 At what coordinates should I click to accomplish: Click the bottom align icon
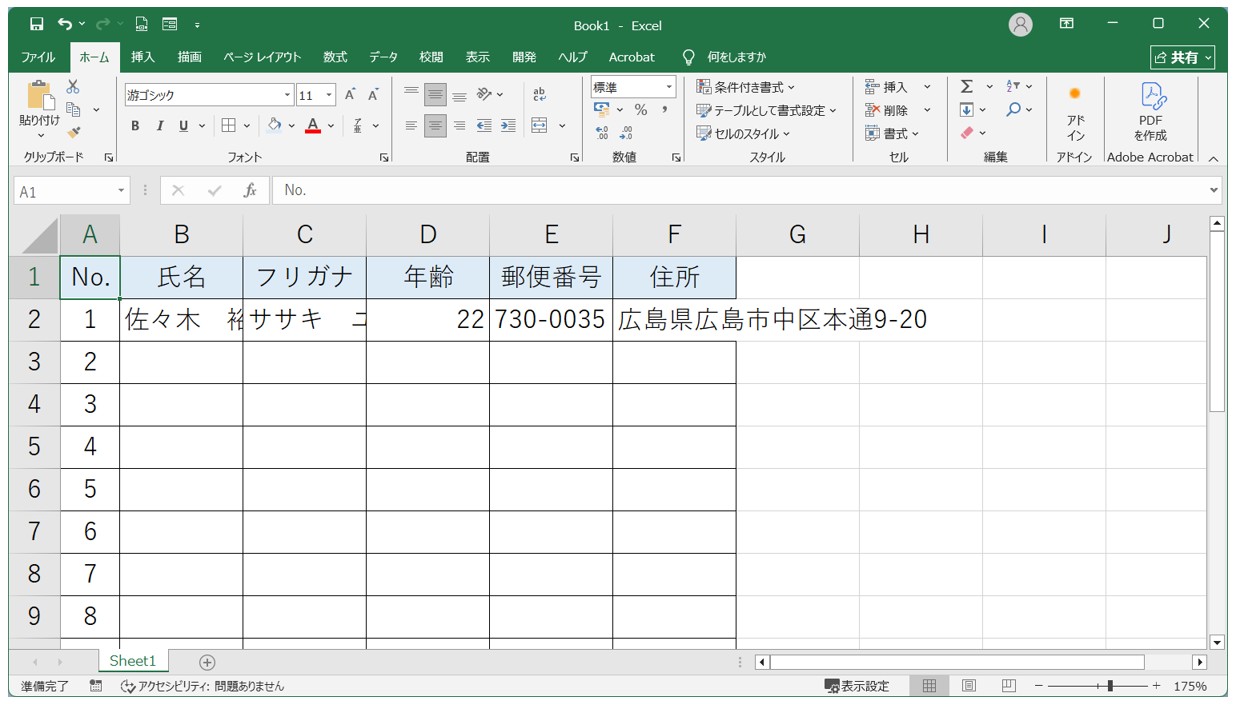coord(459,95)
